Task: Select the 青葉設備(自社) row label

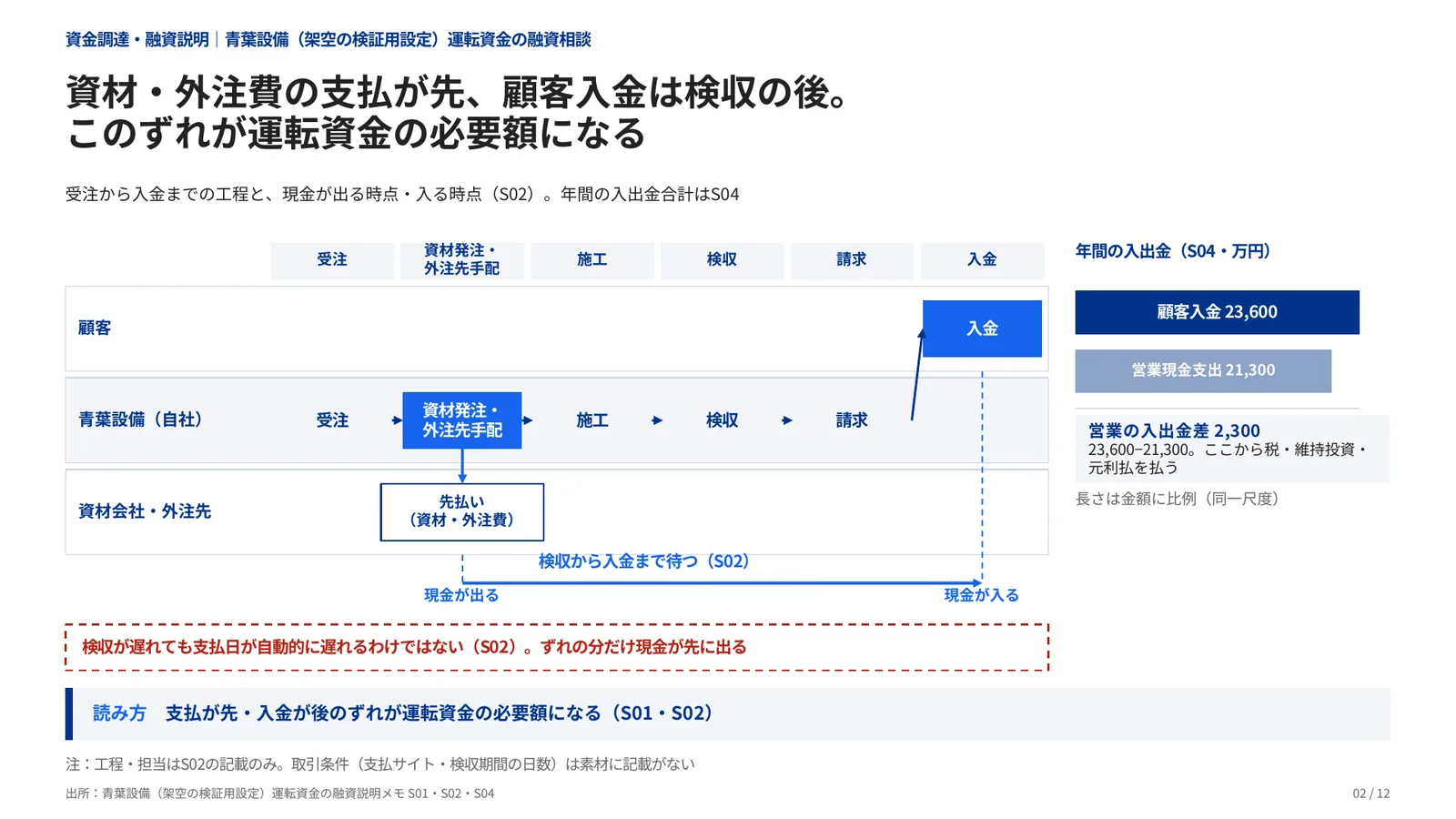Action: (140, 420)
